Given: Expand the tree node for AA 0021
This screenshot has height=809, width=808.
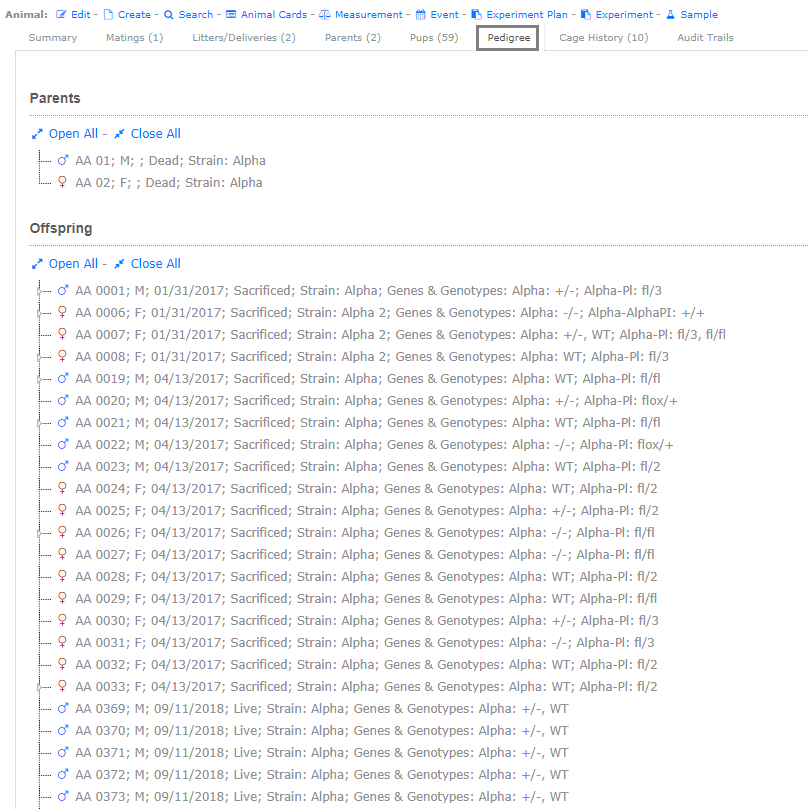Looking at the screenshot, I should 39,423.
